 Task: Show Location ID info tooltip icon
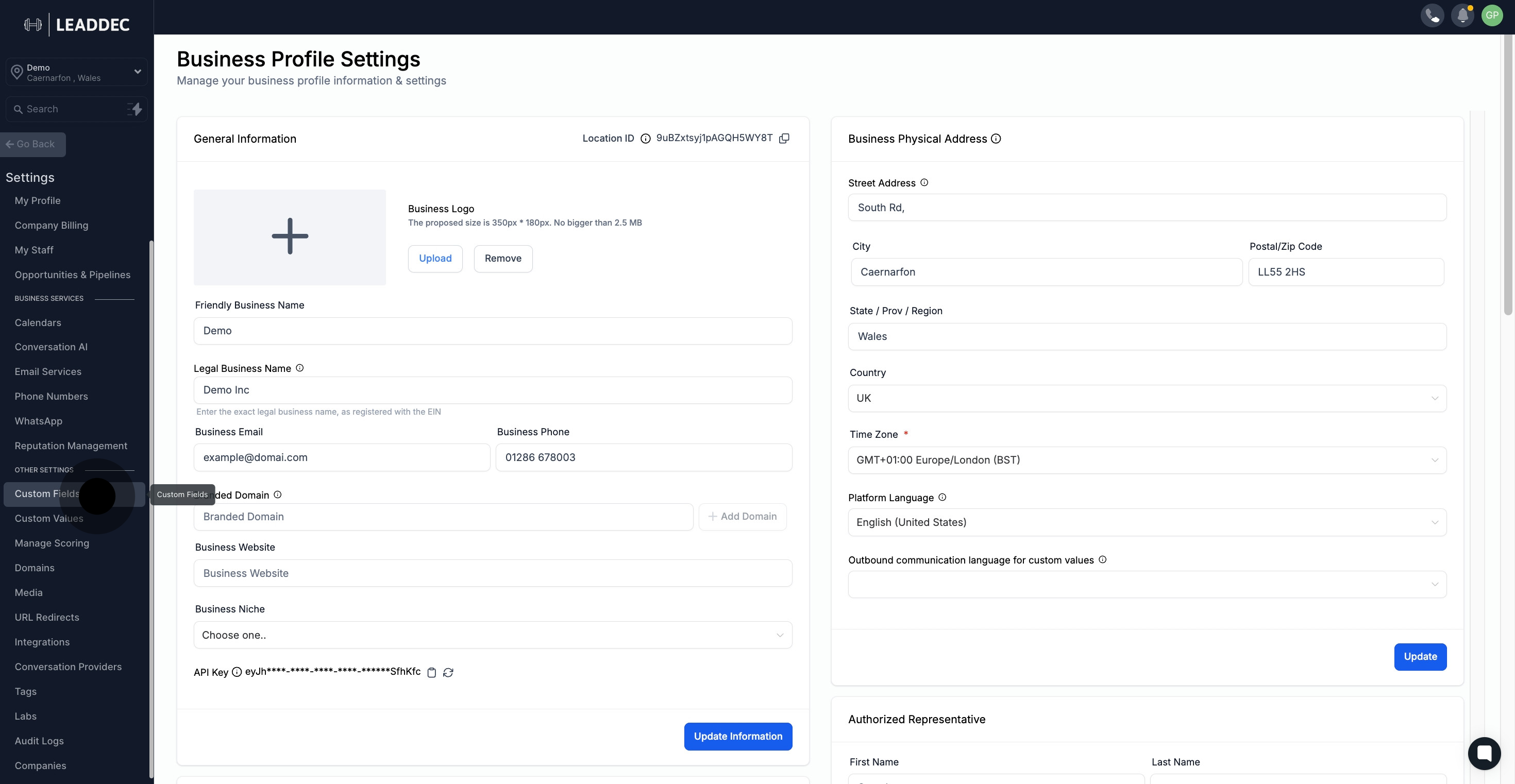tap(645, 139)
